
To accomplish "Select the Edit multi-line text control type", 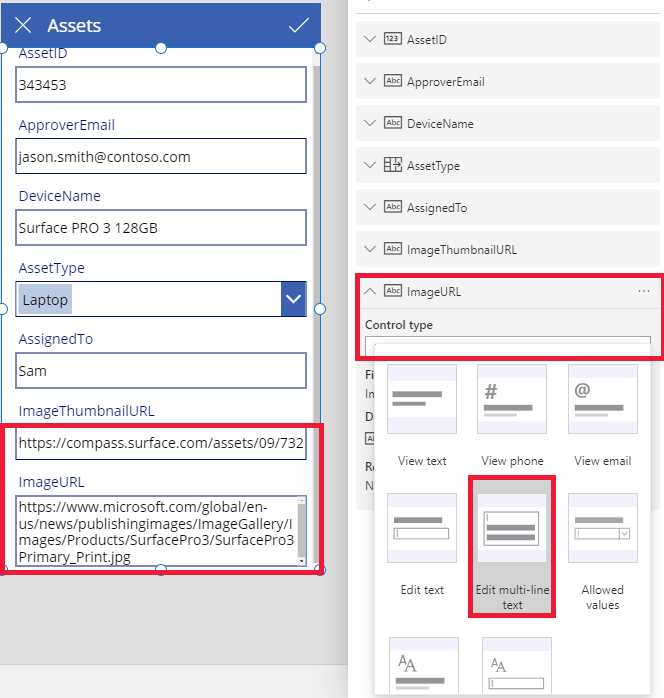I will point(512,547).
